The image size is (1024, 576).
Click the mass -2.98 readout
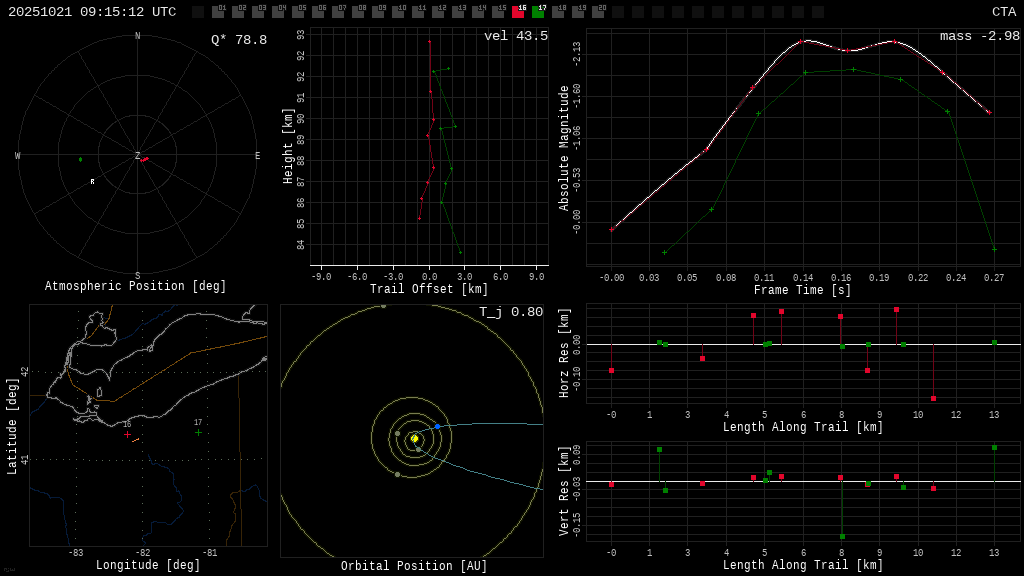tap(979, 36)
